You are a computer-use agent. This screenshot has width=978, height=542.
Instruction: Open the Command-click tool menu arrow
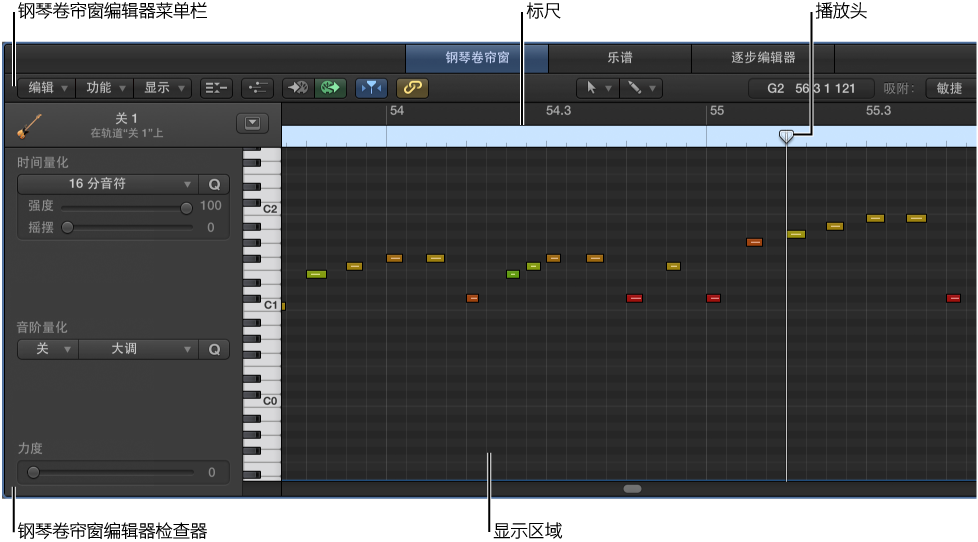(x=652, y=89)
